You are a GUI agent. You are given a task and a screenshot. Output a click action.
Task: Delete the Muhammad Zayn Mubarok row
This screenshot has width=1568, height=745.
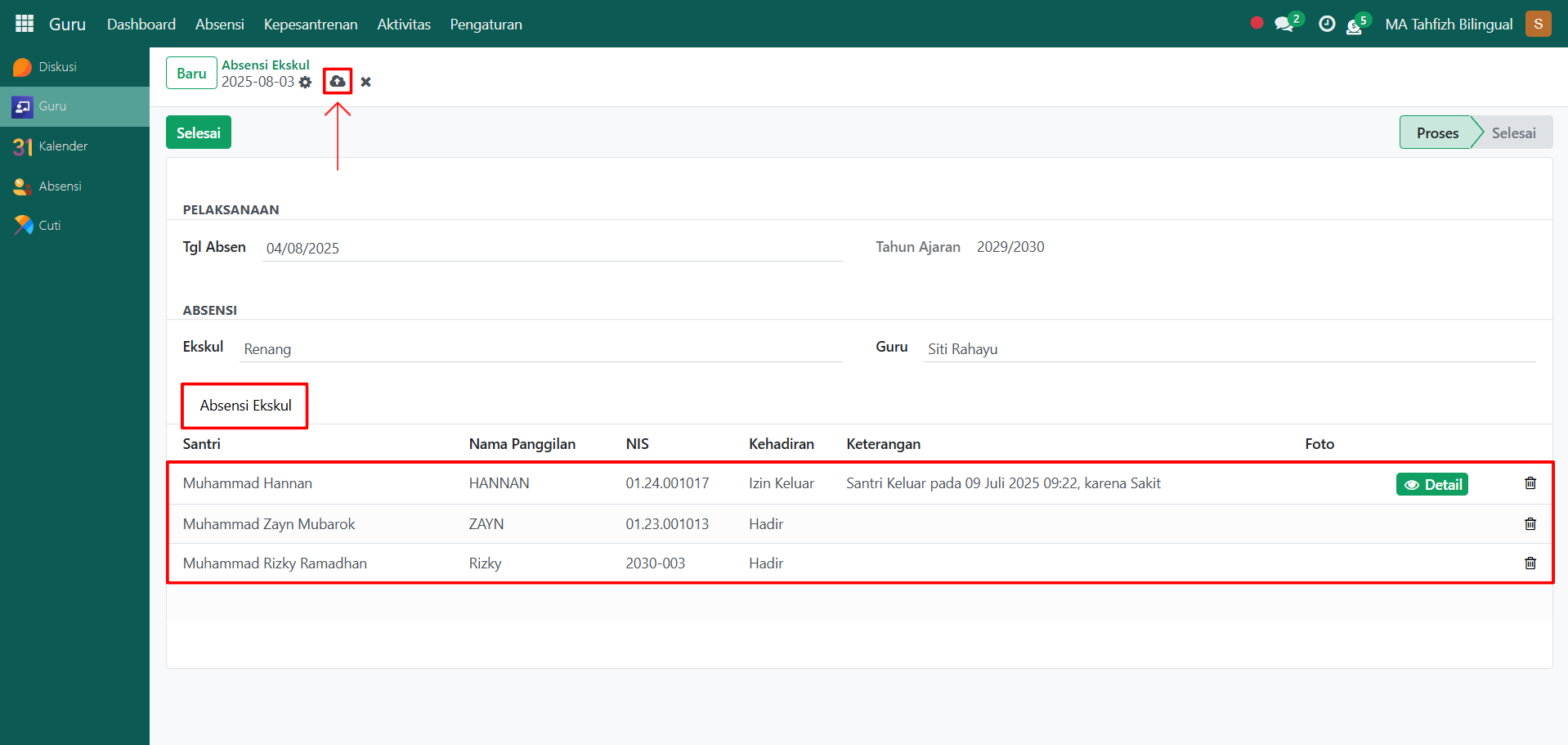tap(1530, 524)
